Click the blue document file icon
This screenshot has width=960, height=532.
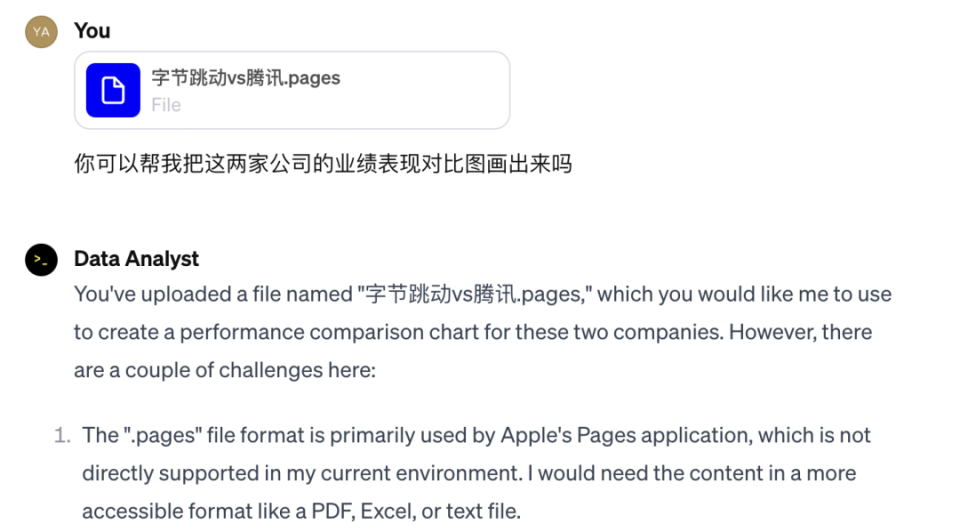[113, 90]
